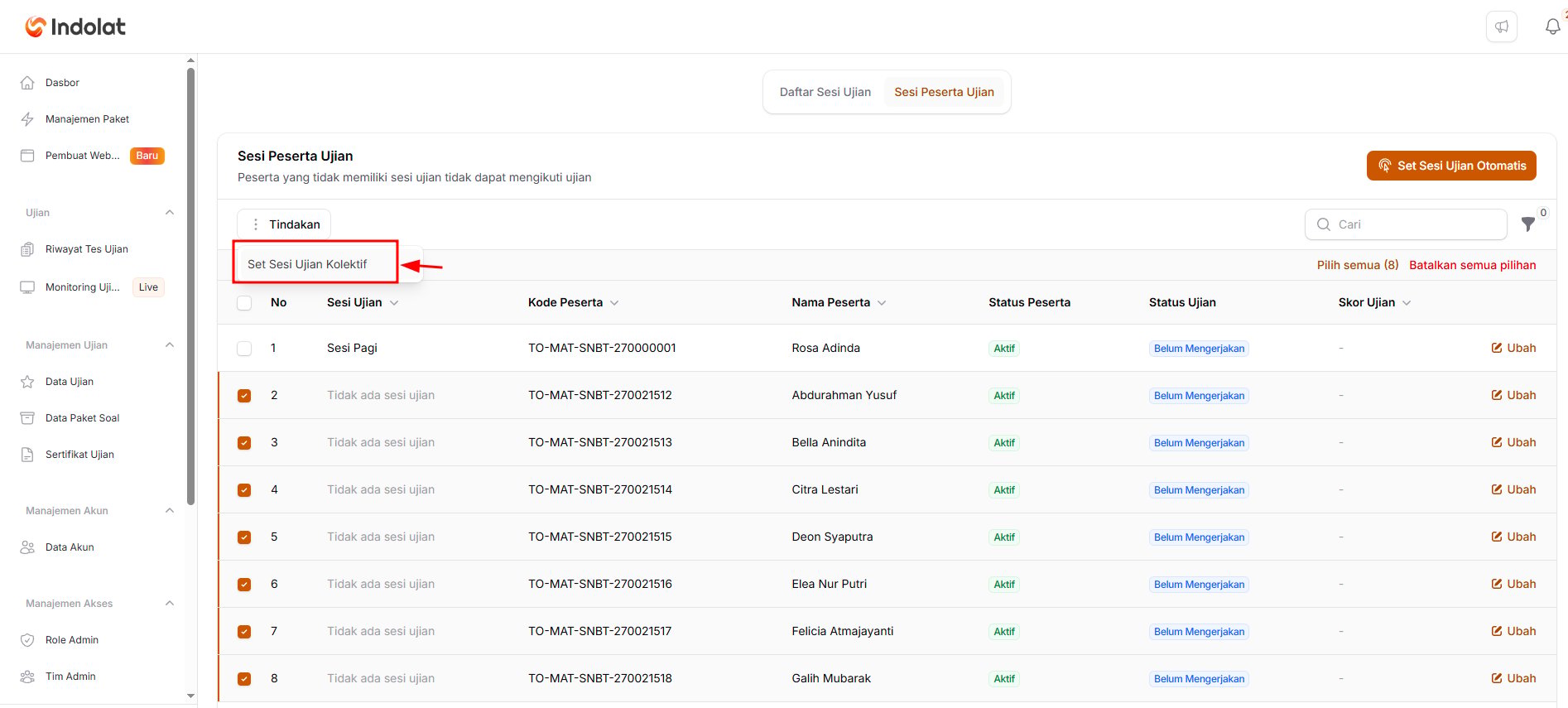Collapse the Manajemen Akses sidebar section

click(x=170, y=604)
